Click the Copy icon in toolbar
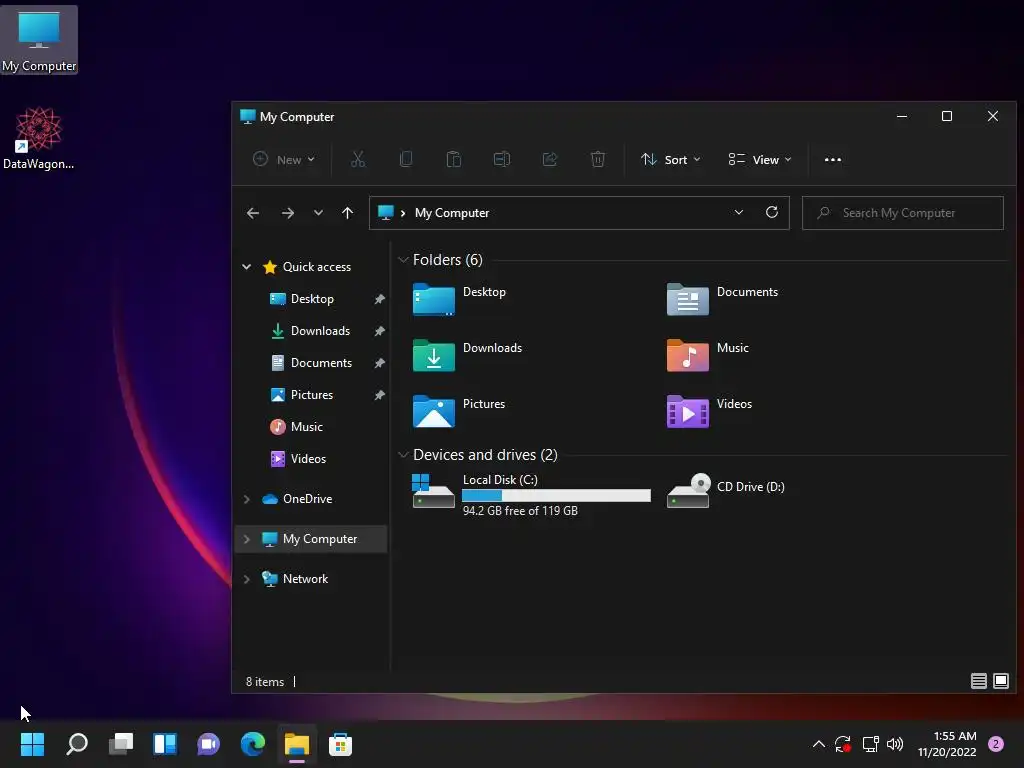Screen dimensions: 1024x768 (406, 159)
